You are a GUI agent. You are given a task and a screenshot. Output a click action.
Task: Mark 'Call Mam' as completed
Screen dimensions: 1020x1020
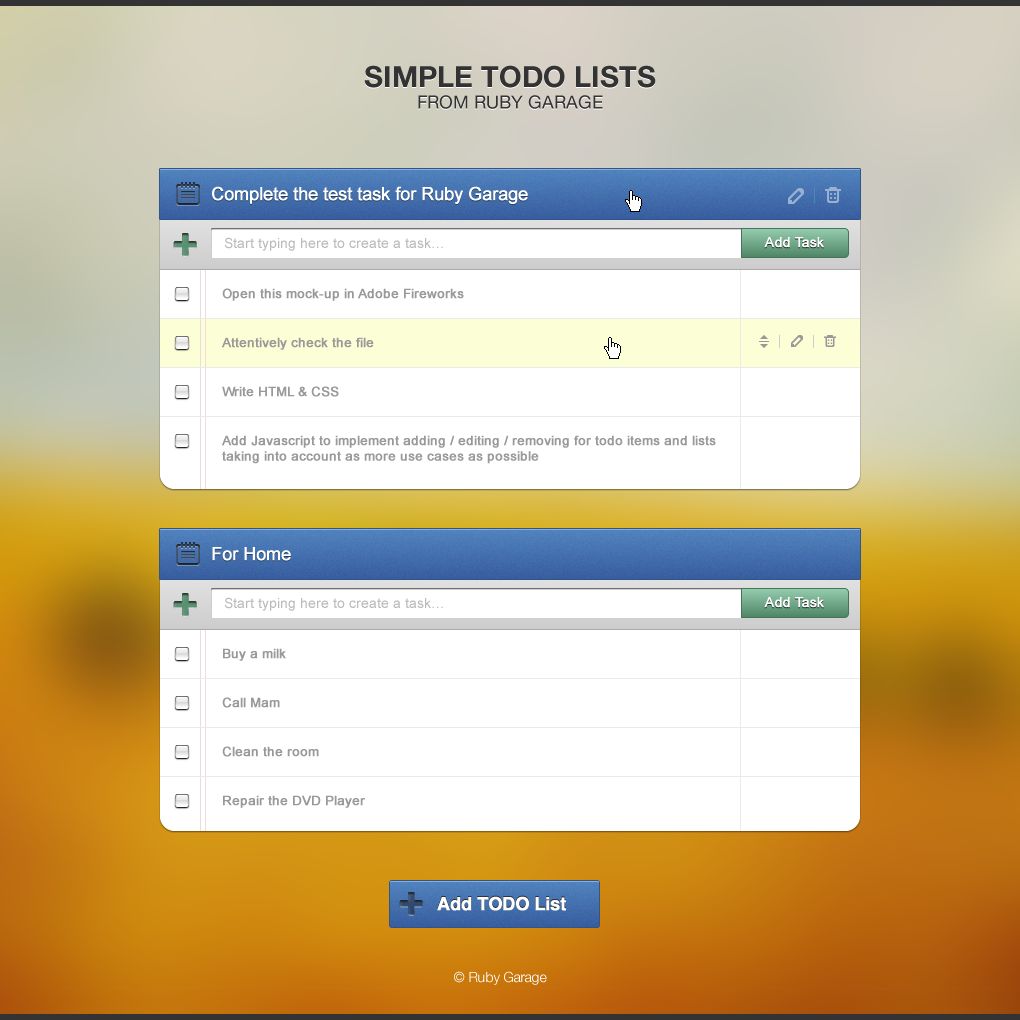tap(182, 703)
